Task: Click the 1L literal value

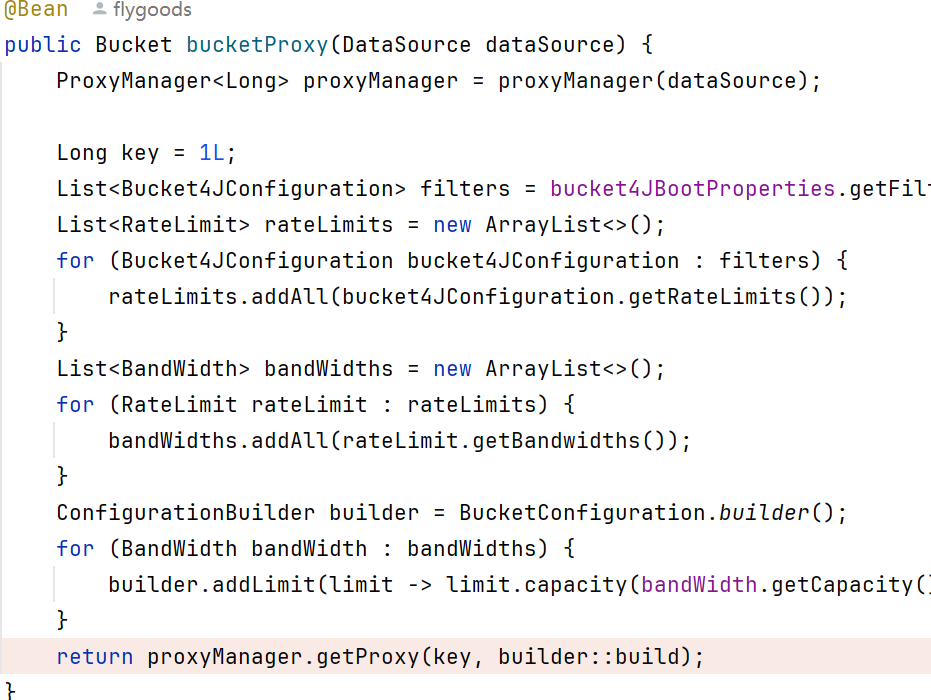Action: (x=212, y=153)
